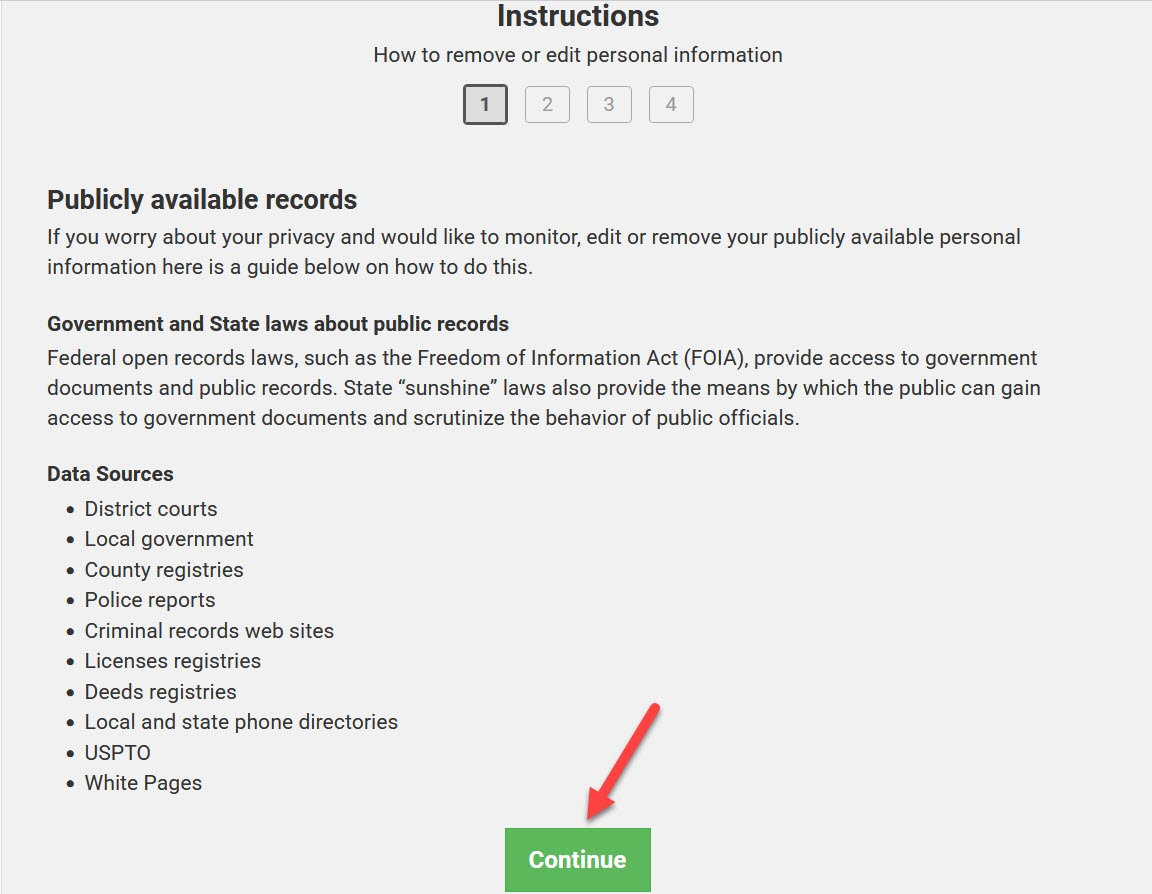1152x894 pixels.
Task: Jump to step 3 indicator
Action: click(x=609, y=104)
